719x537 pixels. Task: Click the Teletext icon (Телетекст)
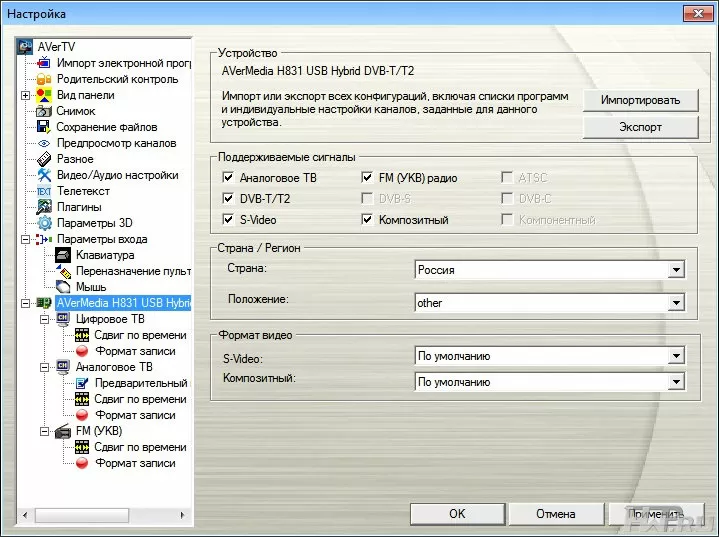point(43,191)
